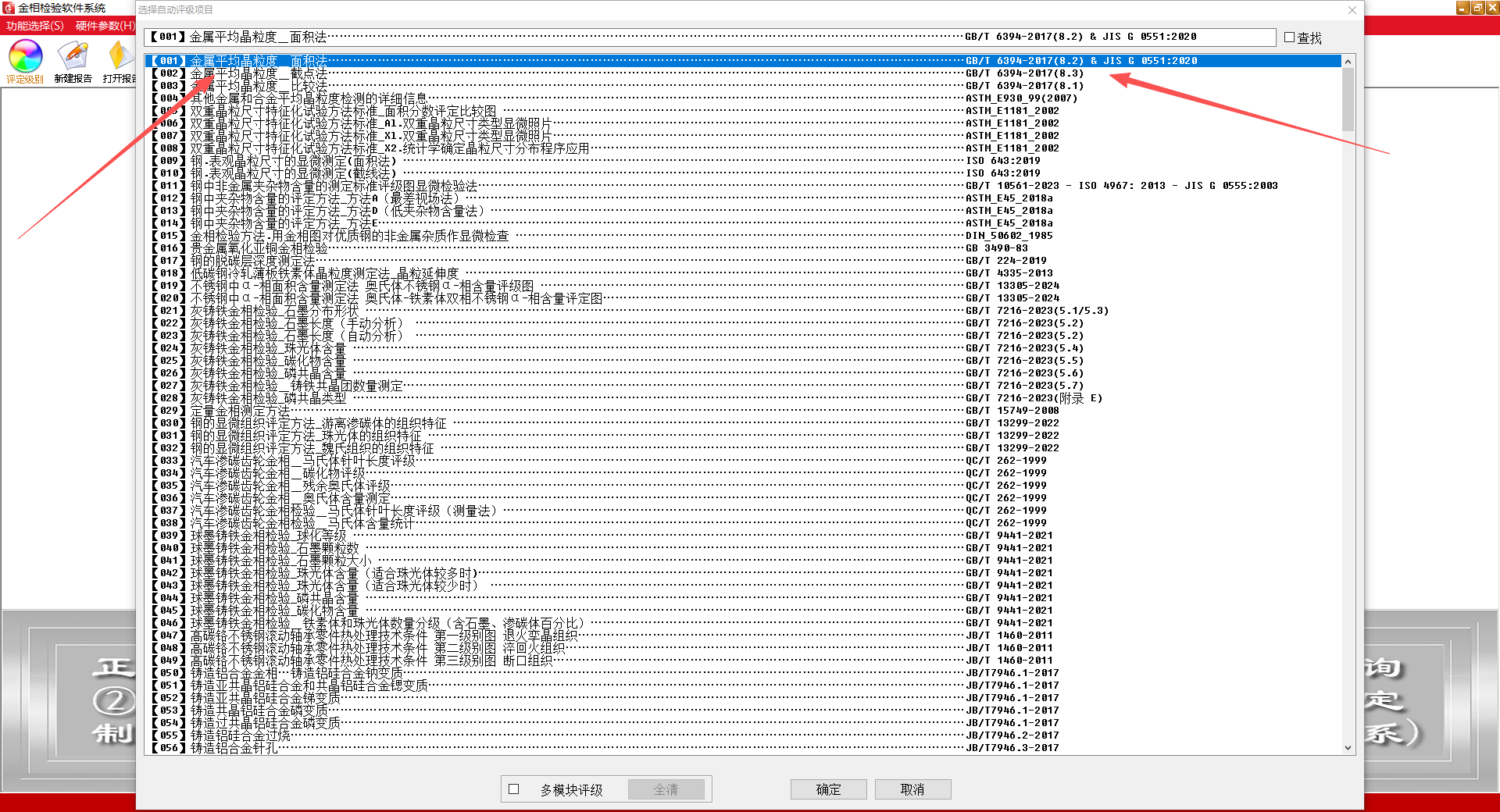Restore down the main application window
The height and width of the screenshot is (812, 1500).
tap(1477, 8)
